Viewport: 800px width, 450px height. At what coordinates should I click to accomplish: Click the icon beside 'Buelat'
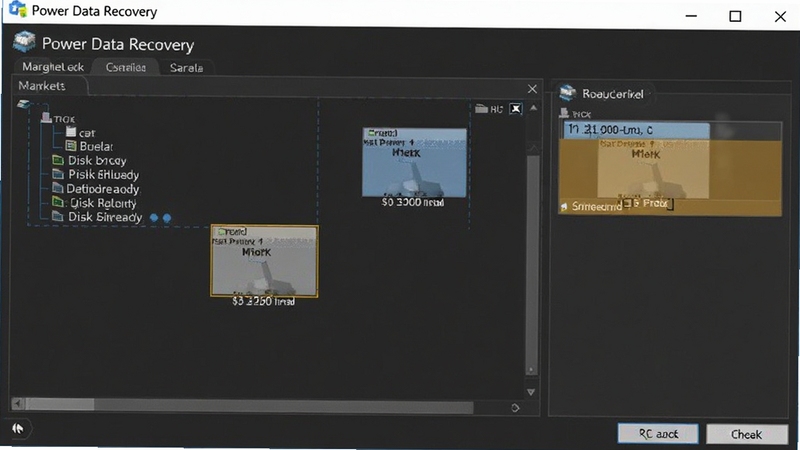(x=71, y=146)
